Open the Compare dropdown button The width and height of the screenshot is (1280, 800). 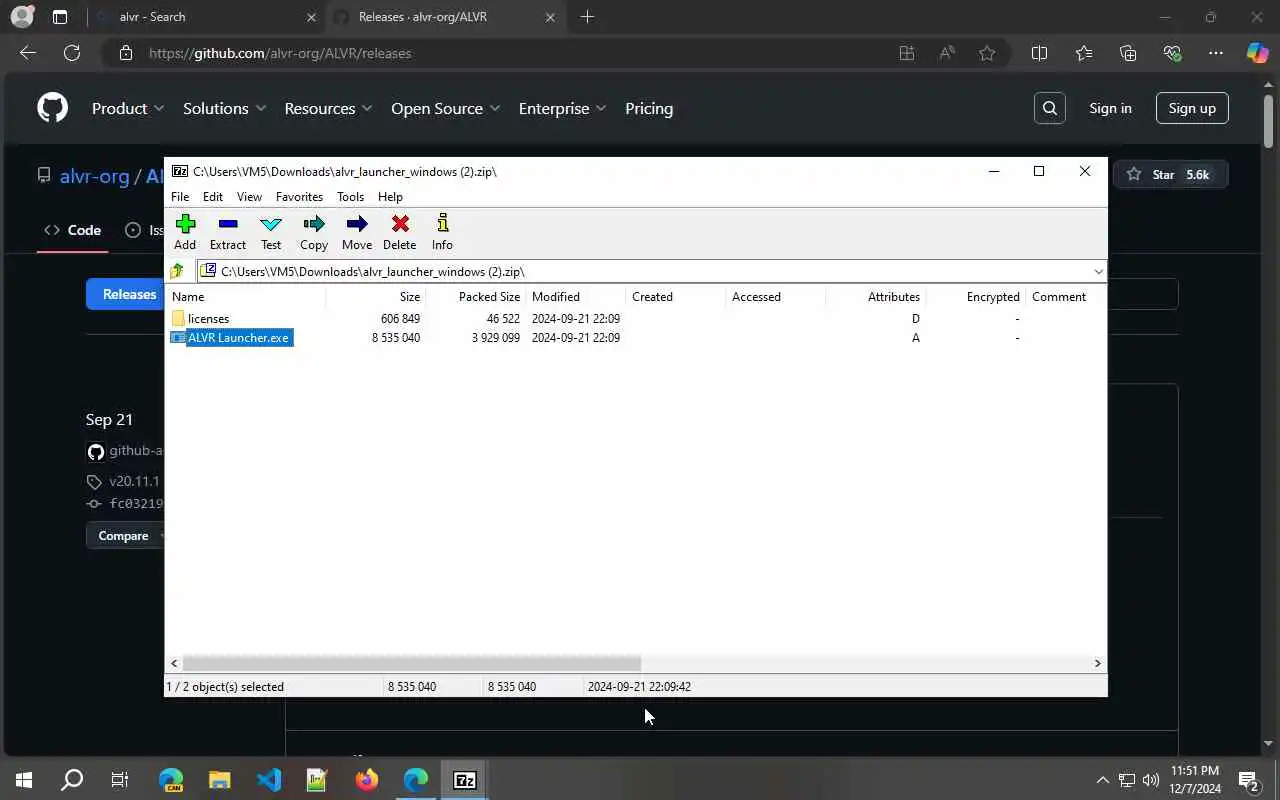coord(127,536)
